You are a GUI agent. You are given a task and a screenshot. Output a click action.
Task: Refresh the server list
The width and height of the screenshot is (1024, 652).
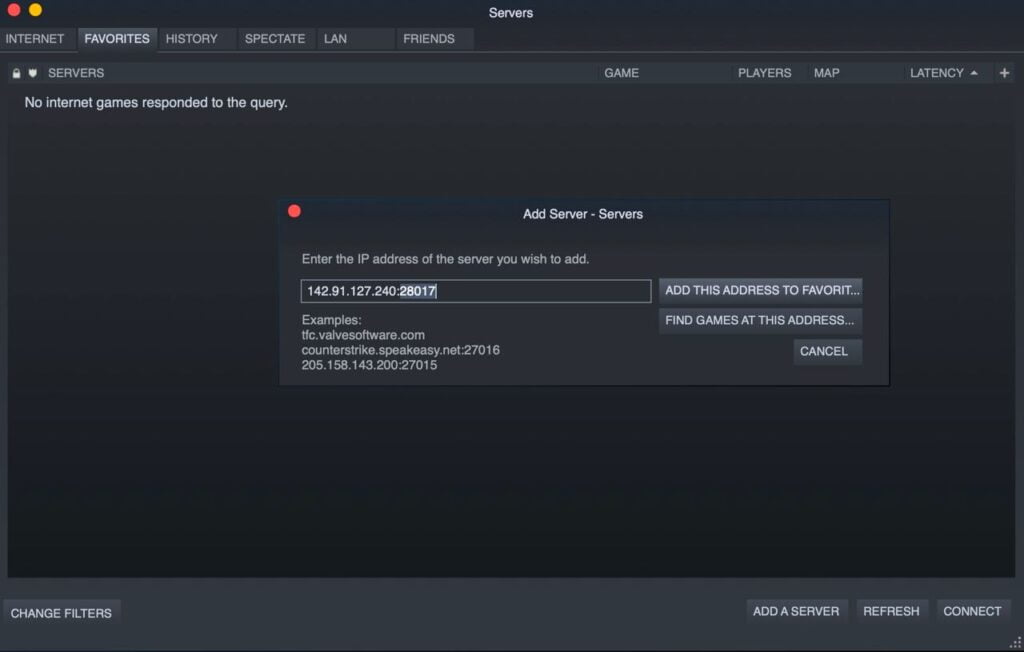point(891,611)
